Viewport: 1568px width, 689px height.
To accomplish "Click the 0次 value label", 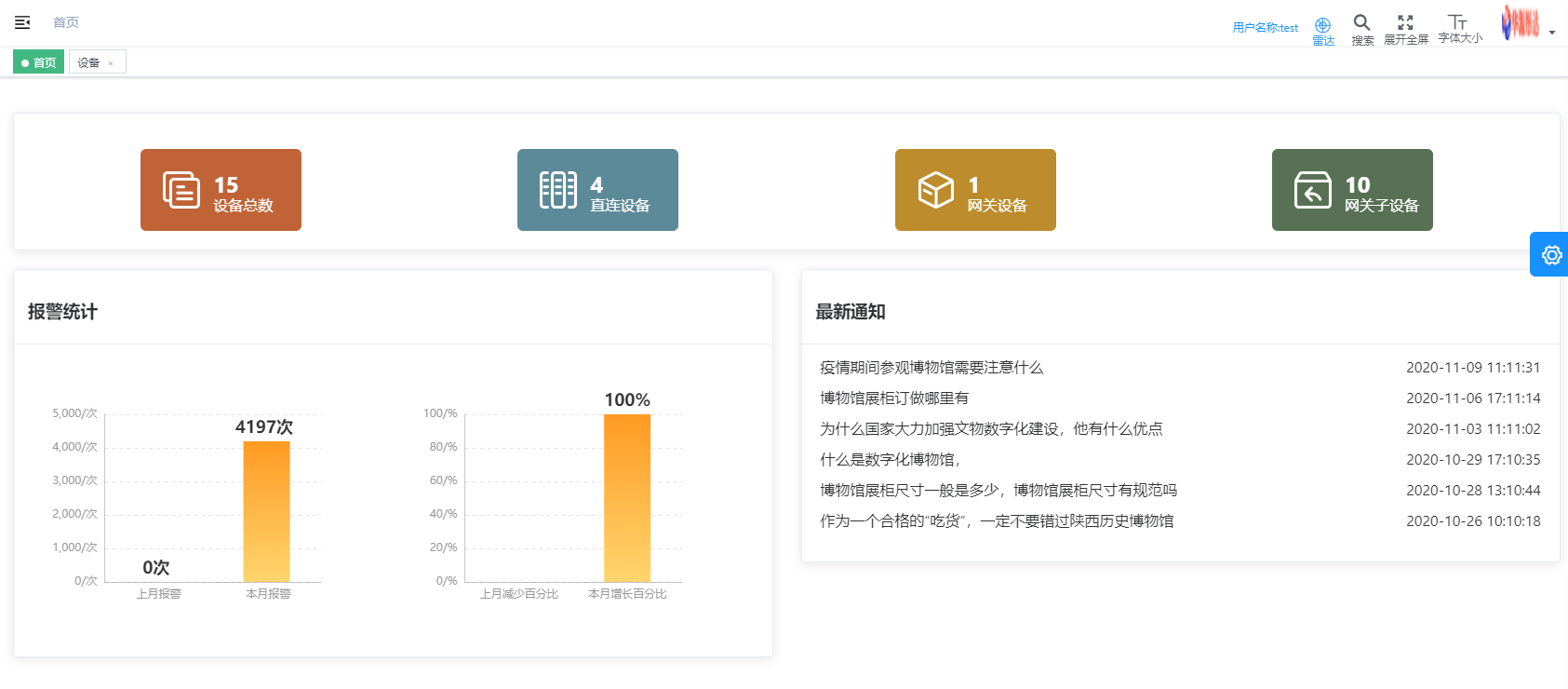I will 156,567.
